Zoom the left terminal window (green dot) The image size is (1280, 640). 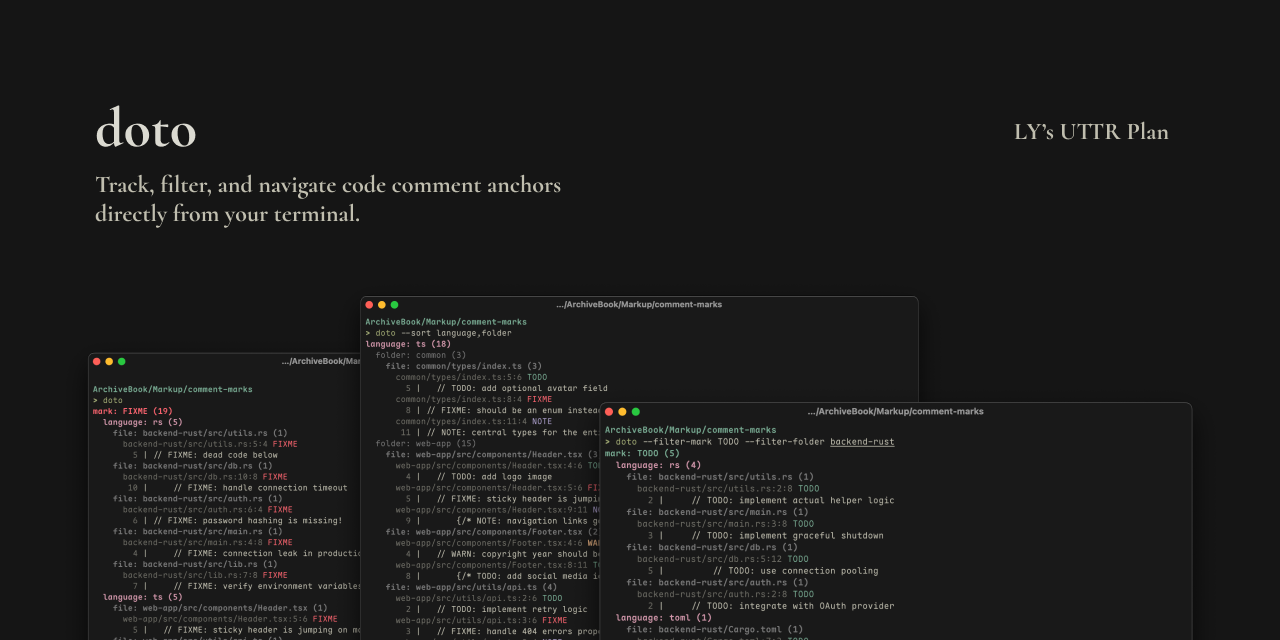point(122,361)
